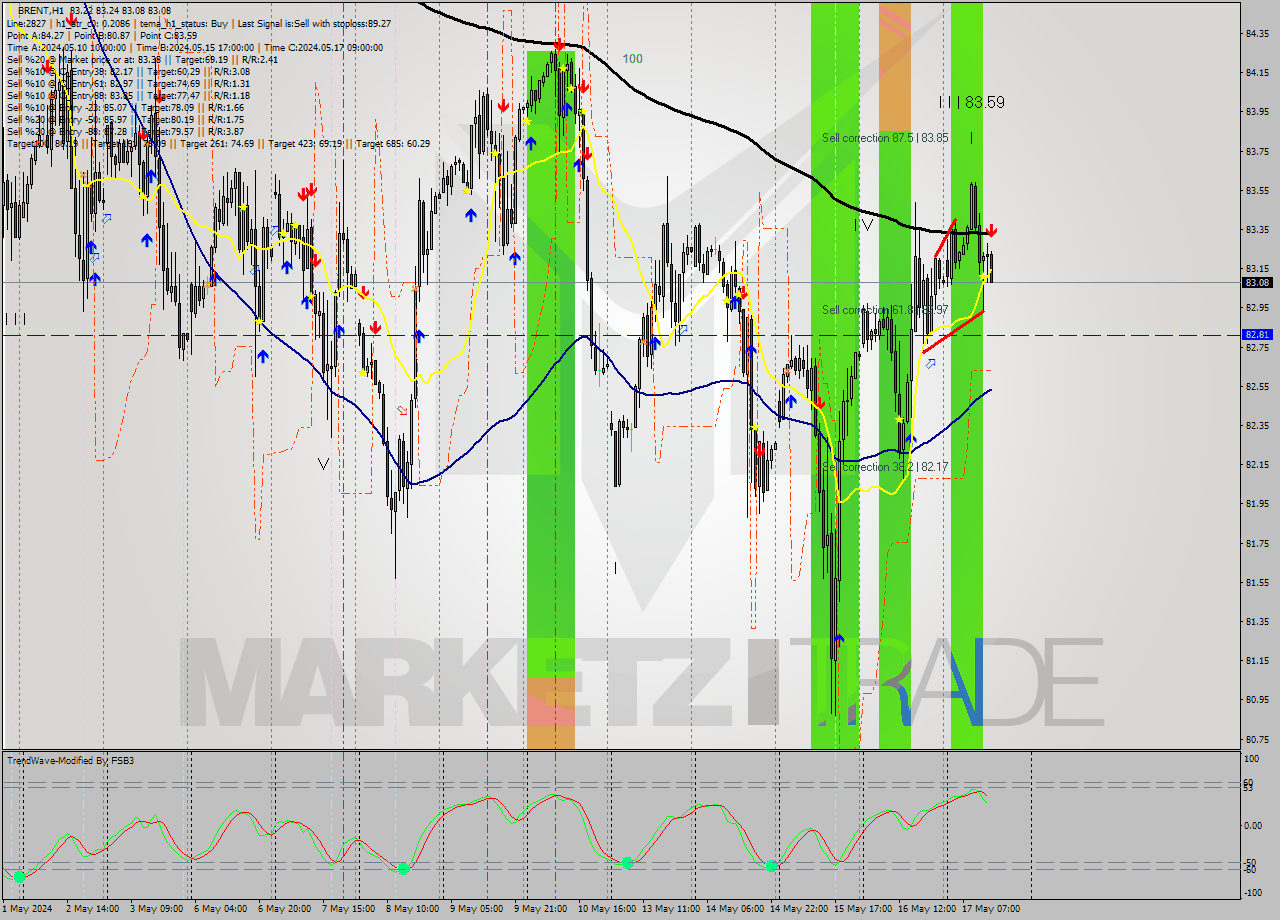Click the lower red trendline near 17 May
Viewport: 1280px width, 920px height.
tap(953, 332)
